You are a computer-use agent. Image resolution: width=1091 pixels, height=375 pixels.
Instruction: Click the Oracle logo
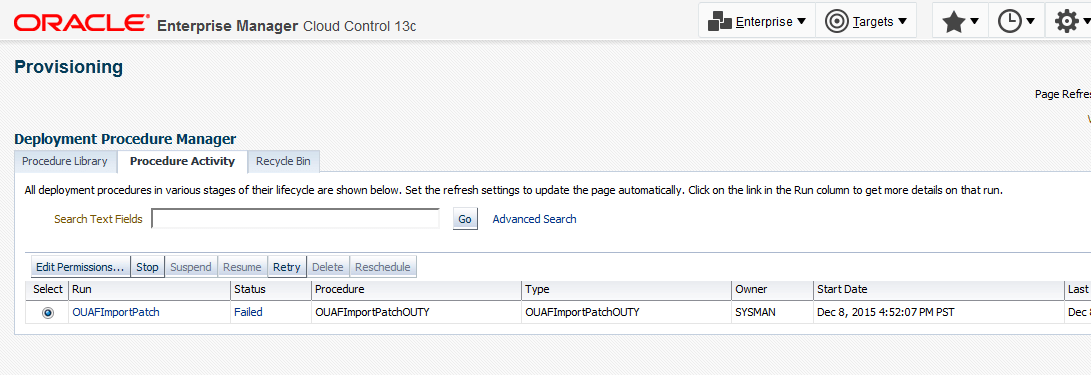tap(81, 24)
